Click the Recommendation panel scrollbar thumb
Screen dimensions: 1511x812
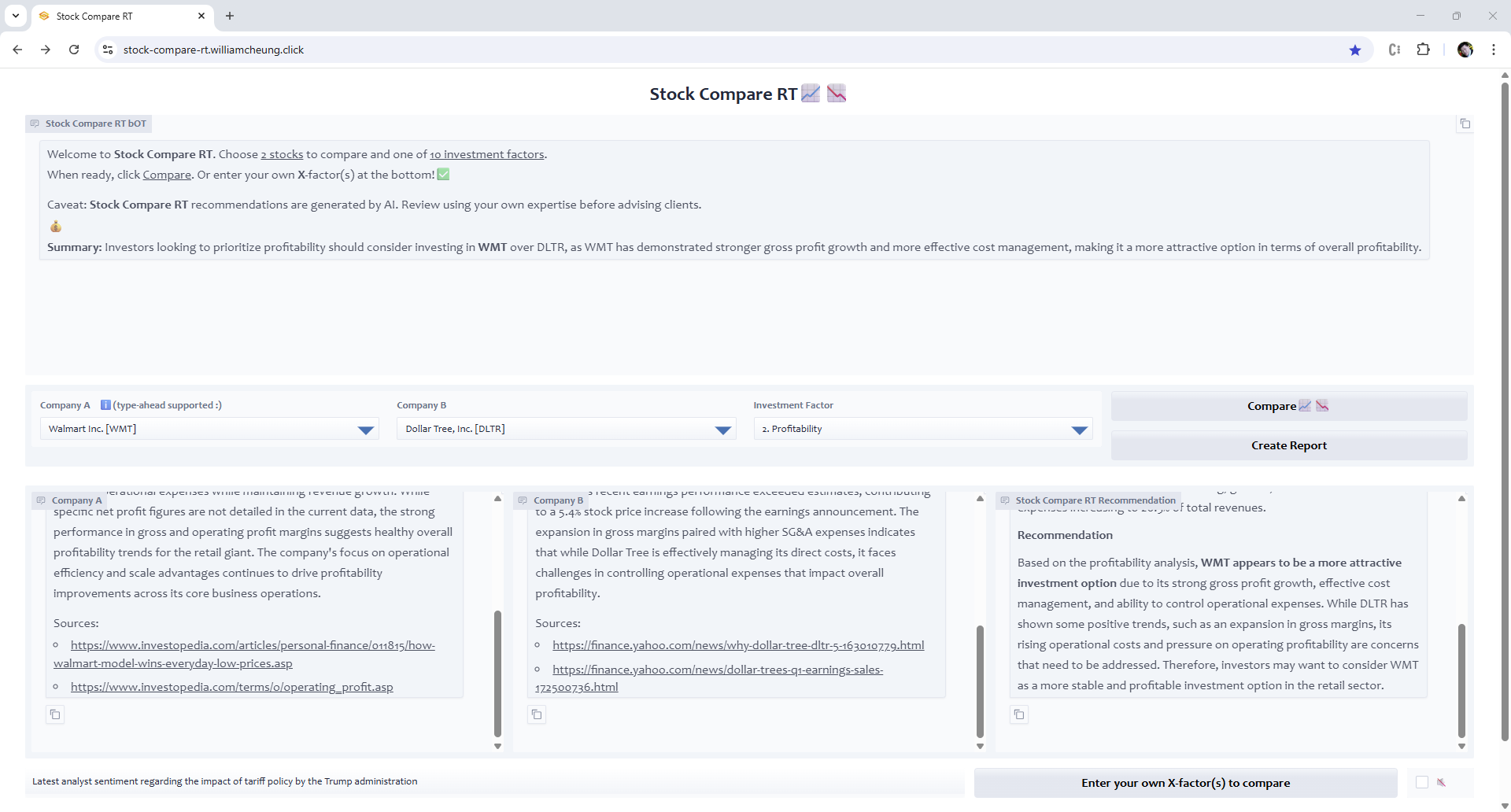[1461, 681]
